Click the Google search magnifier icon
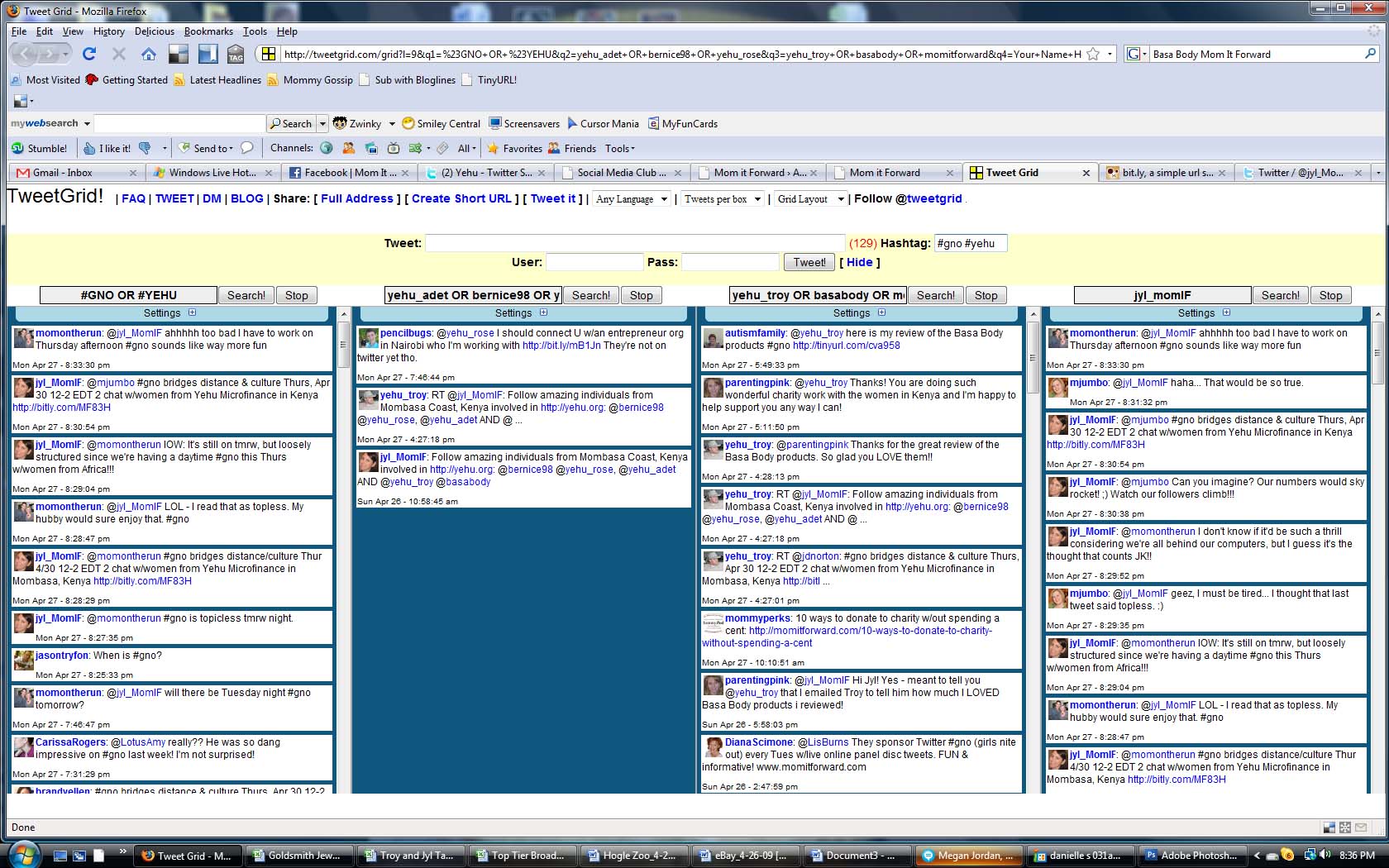The image size is (1389, 868). point(1370,54)
